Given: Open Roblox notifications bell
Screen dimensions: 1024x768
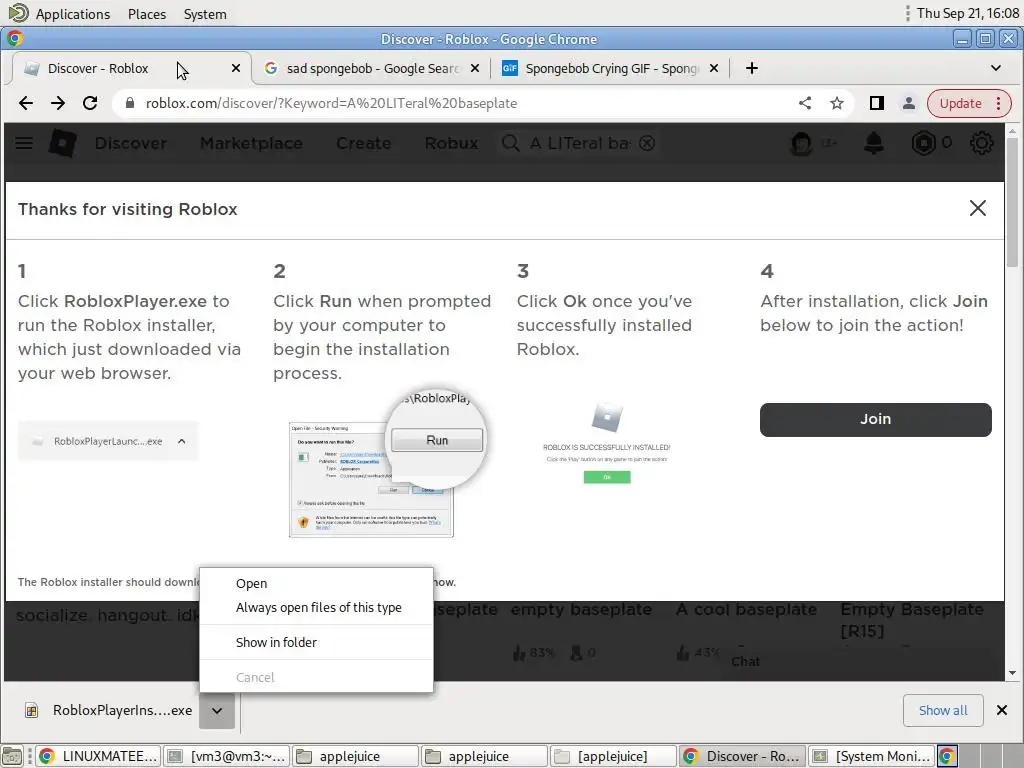Looking at the screenshot, I should [x=874, y=143].
